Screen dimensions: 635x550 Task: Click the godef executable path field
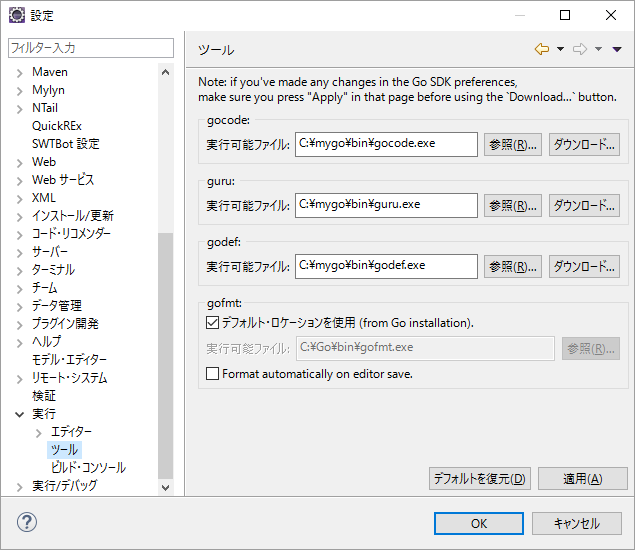point(386,266)
